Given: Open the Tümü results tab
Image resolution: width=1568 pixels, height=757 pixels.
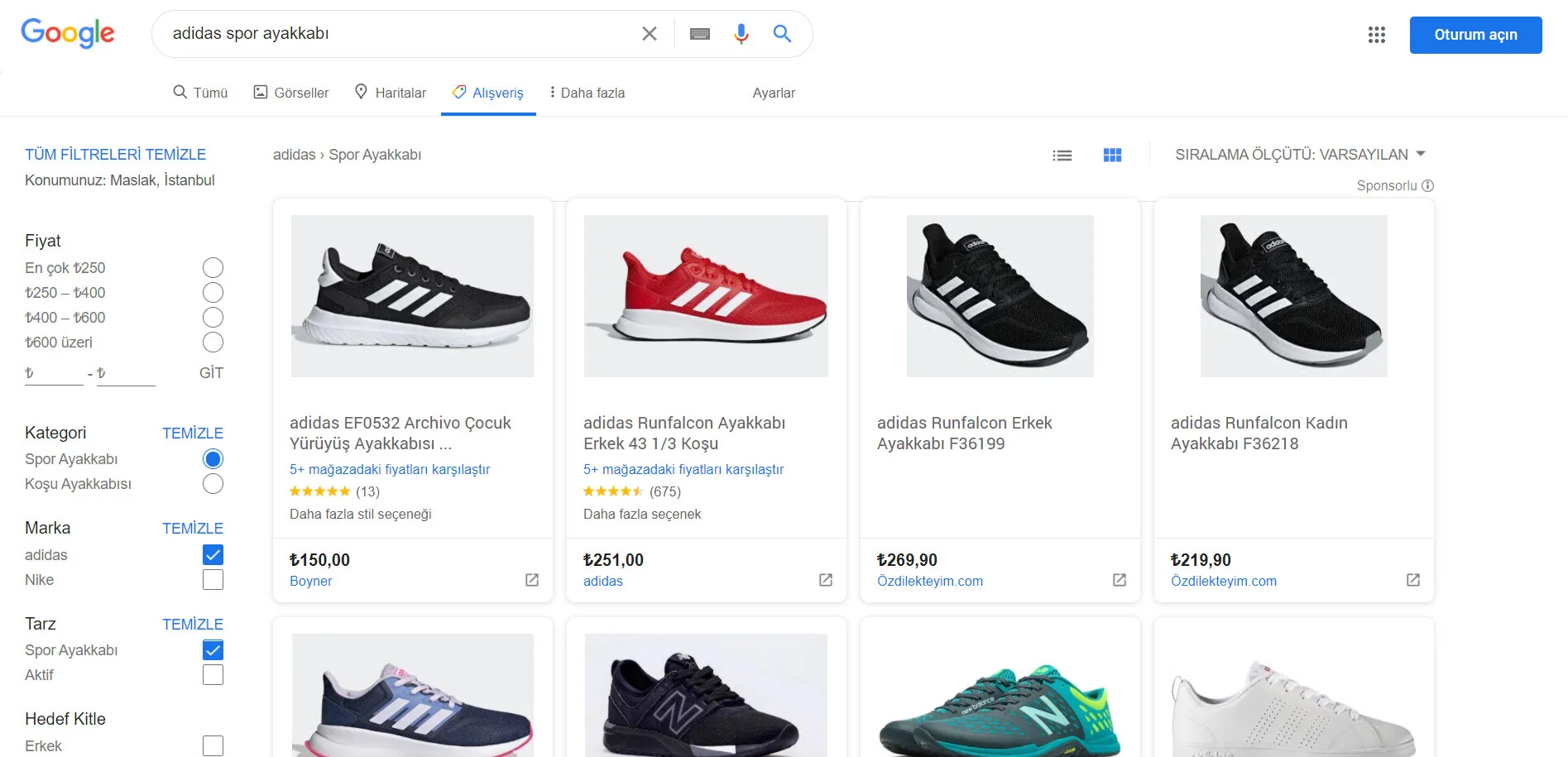Looking at the screenshot, I should tap(200, 93).
